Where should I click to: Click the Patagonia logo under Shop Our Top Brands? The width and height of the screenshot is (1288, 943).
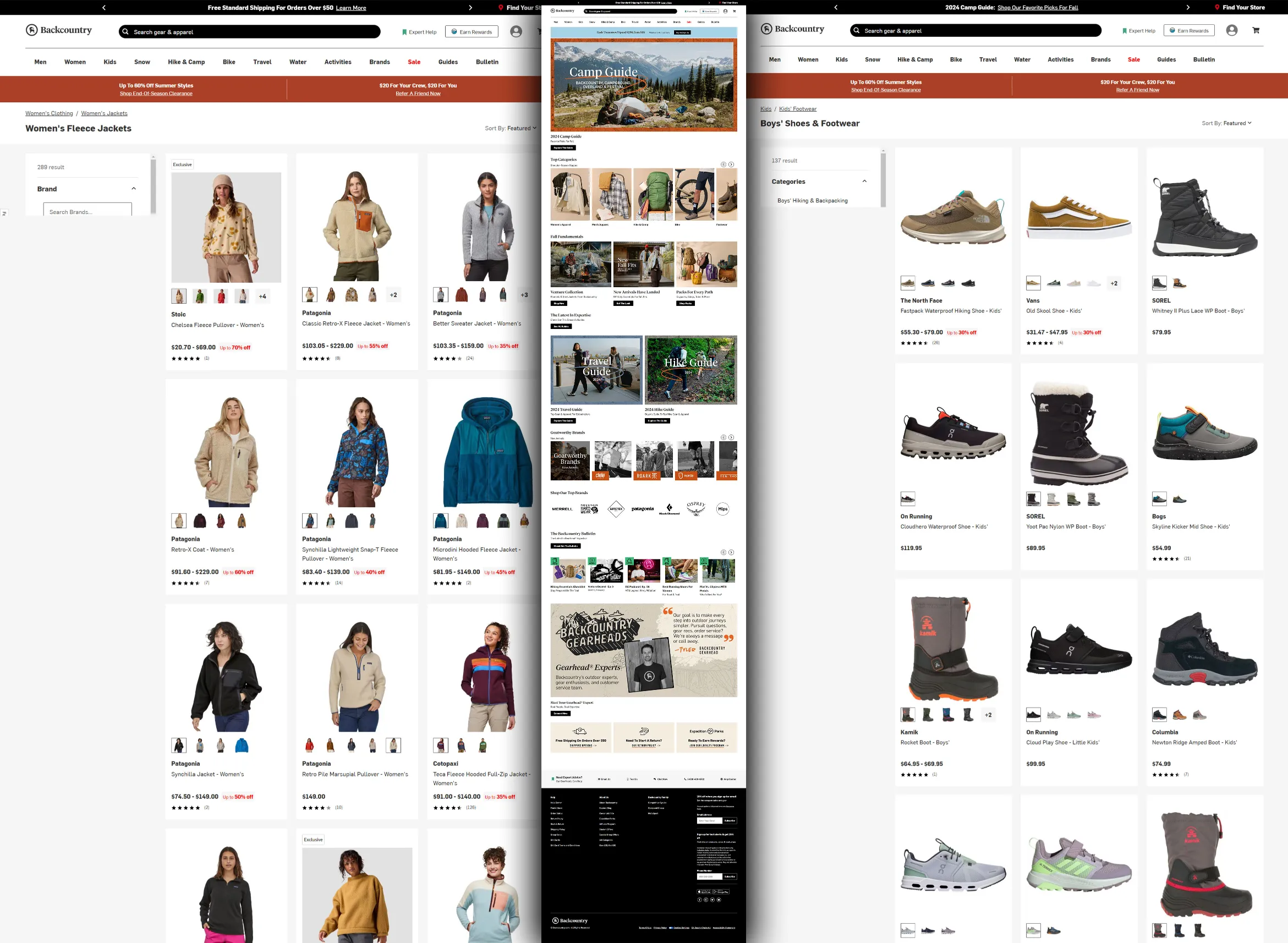click(643, 508)
